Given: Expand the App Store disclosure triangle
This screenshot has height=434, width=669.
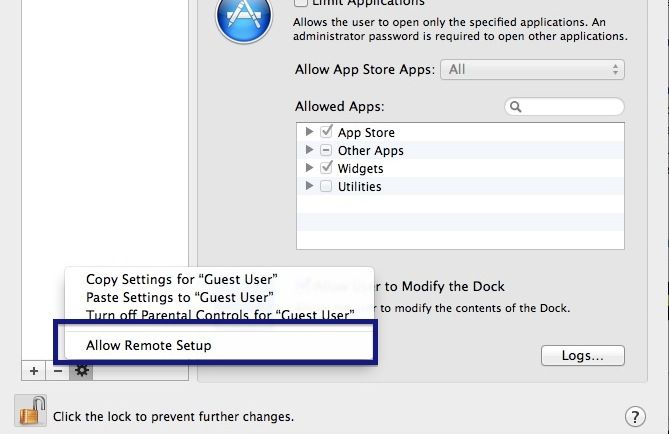Looking at the screenshot, I should point(310,132).
